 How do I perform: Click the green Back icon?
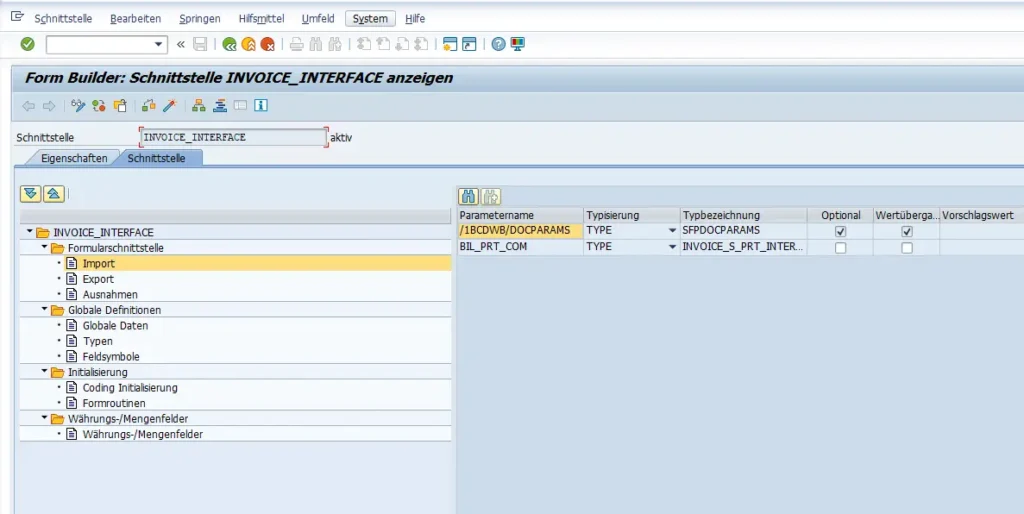coord(229,44)
